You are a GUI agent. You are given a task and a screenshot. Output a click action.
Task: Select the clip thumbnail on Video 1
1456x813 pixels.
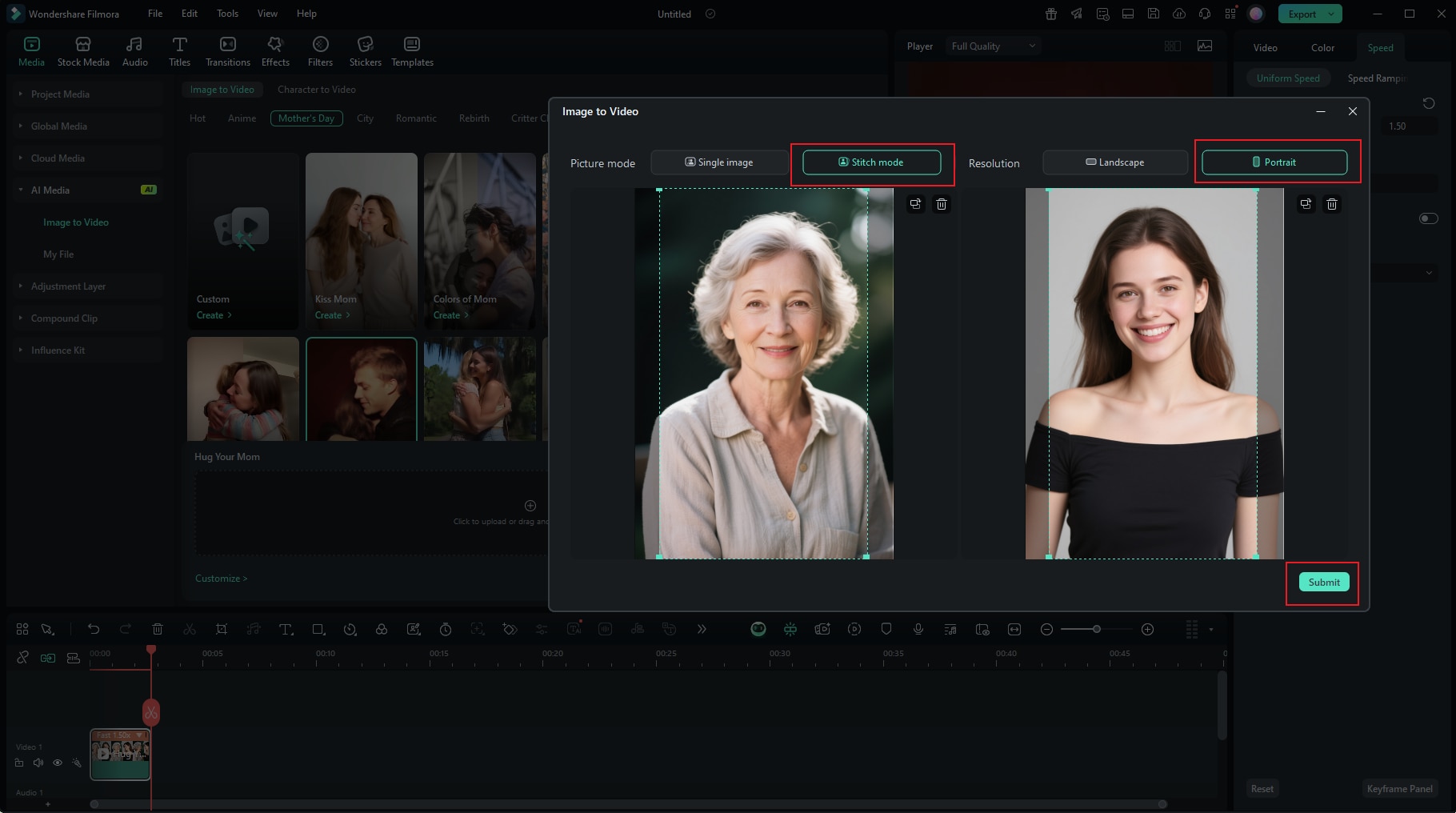[120, 754]
